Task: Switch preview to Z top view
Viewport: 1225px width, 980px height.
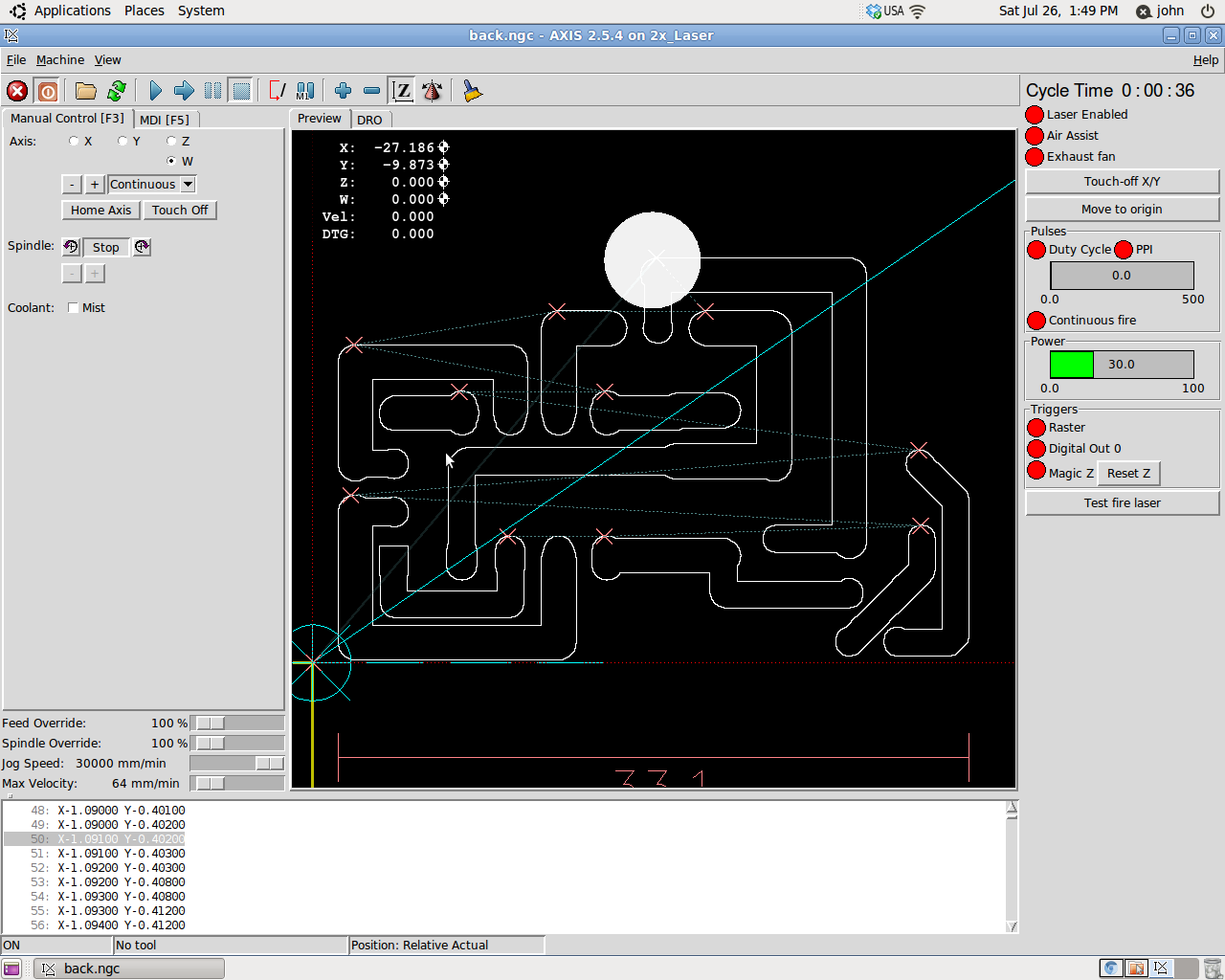Action: 402,91
